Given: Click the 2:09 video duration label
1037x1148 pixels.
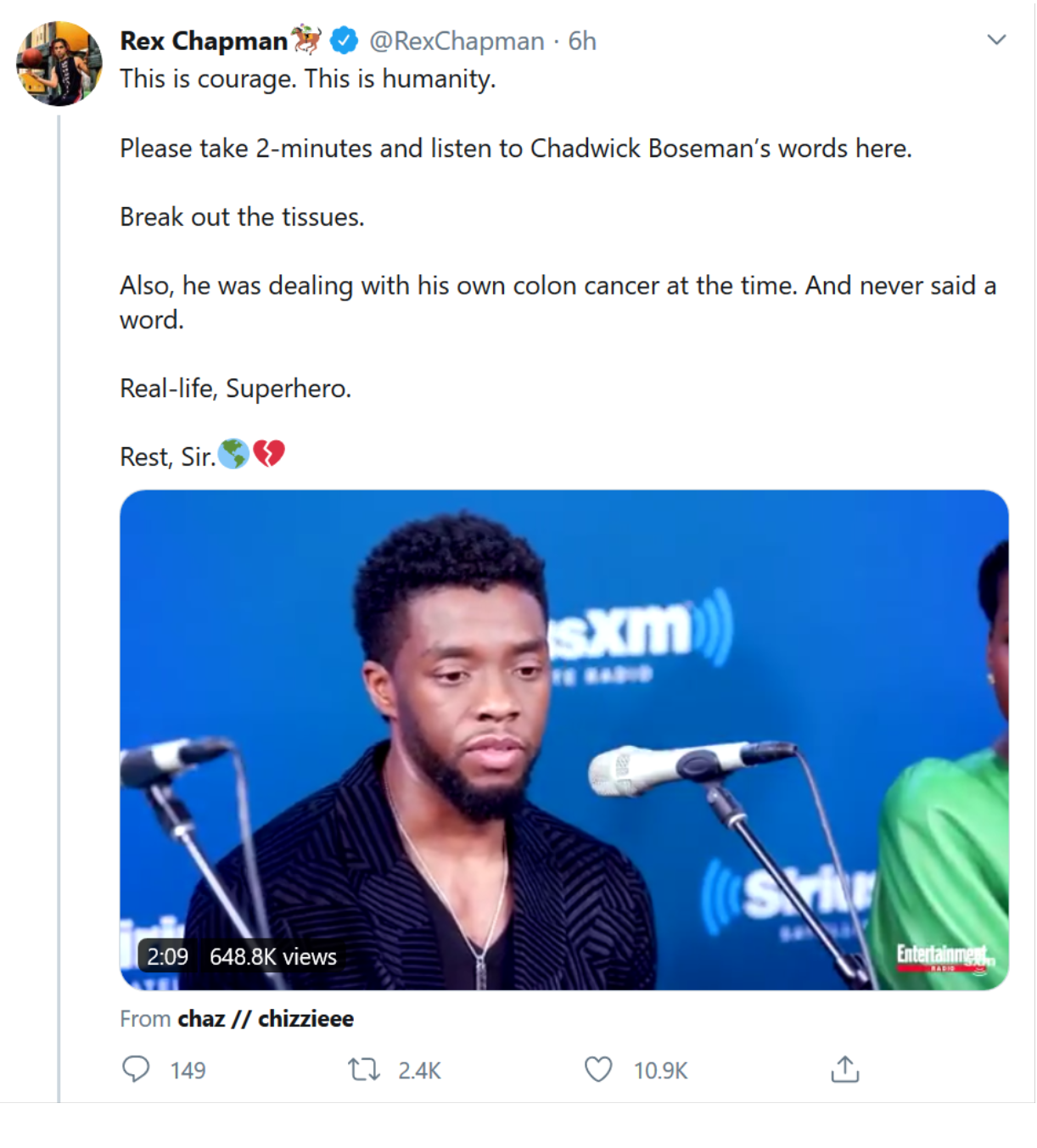Looking at the screenshot, I should click(x=167, y=956).
